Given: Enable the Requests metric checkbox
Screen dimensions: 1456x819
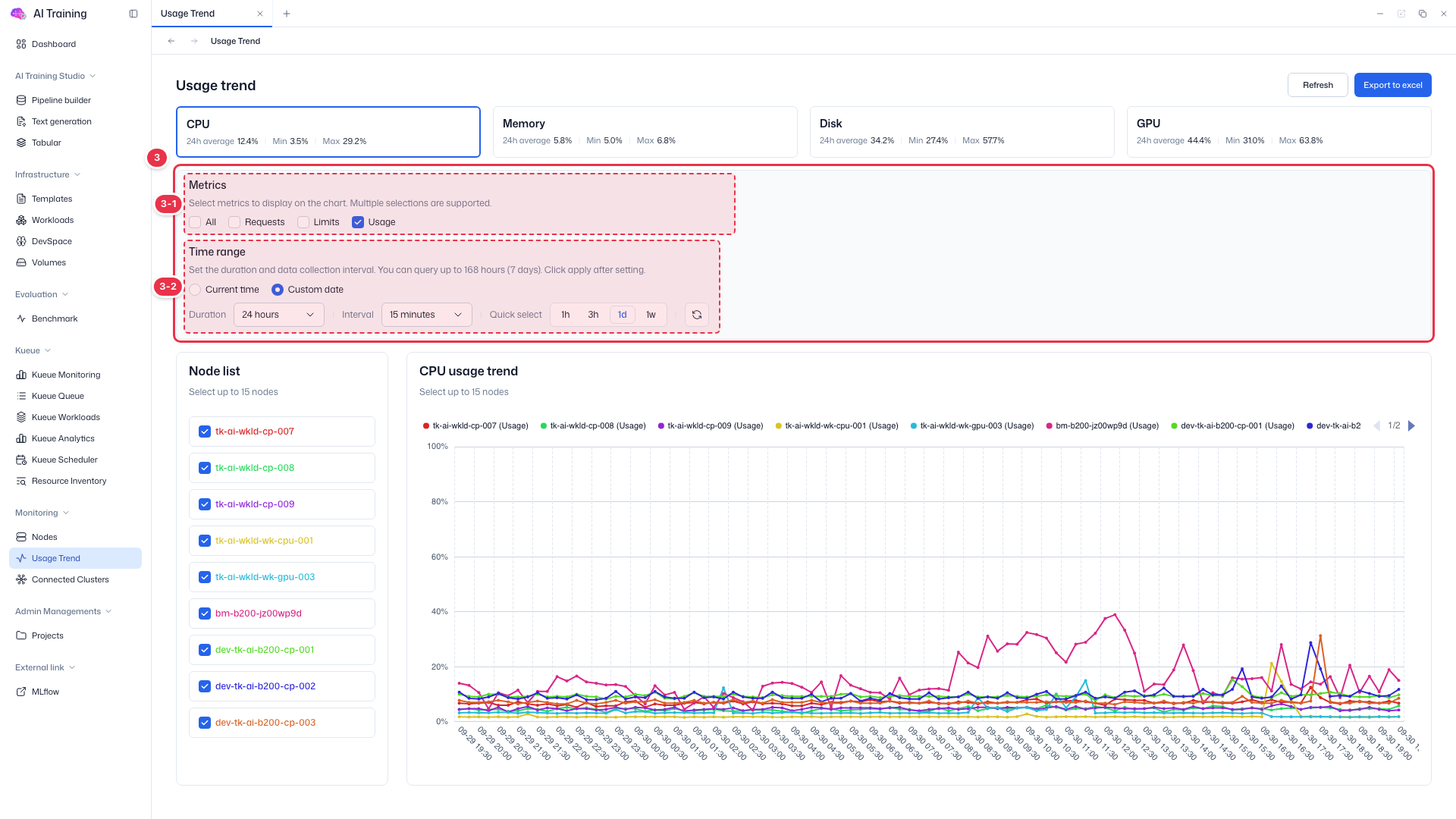Looking at the screenshot, I should pos(234,222).
